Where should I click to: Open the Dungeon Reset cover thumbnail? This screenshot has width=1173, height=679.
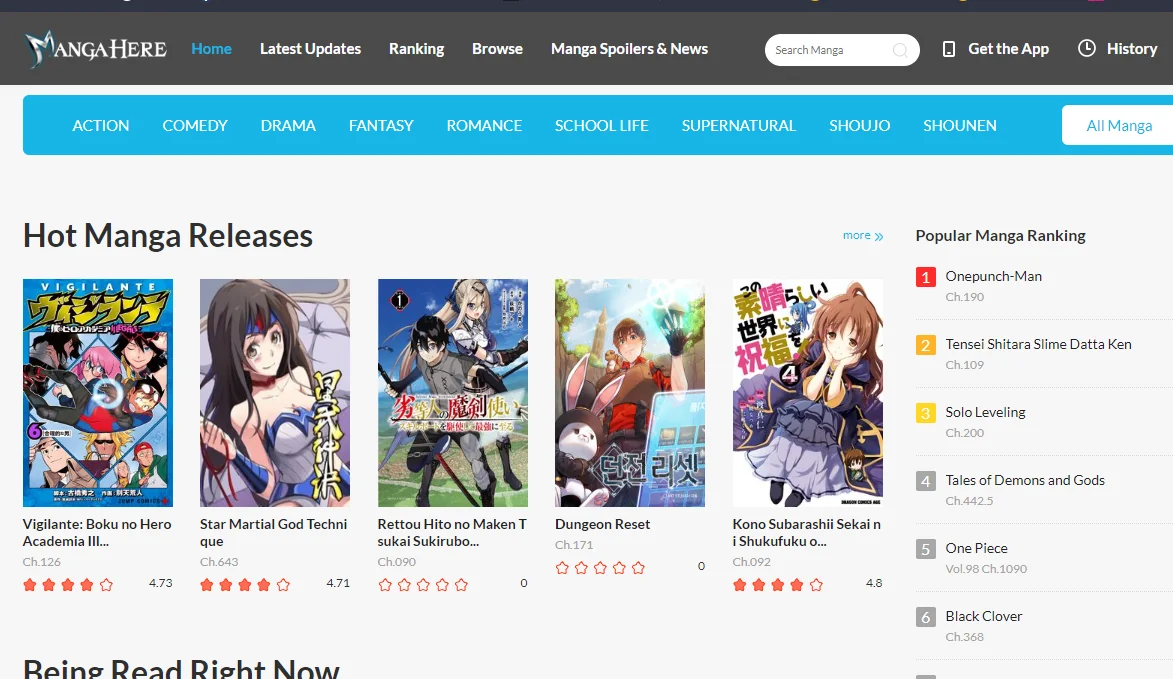pos(629,392)
